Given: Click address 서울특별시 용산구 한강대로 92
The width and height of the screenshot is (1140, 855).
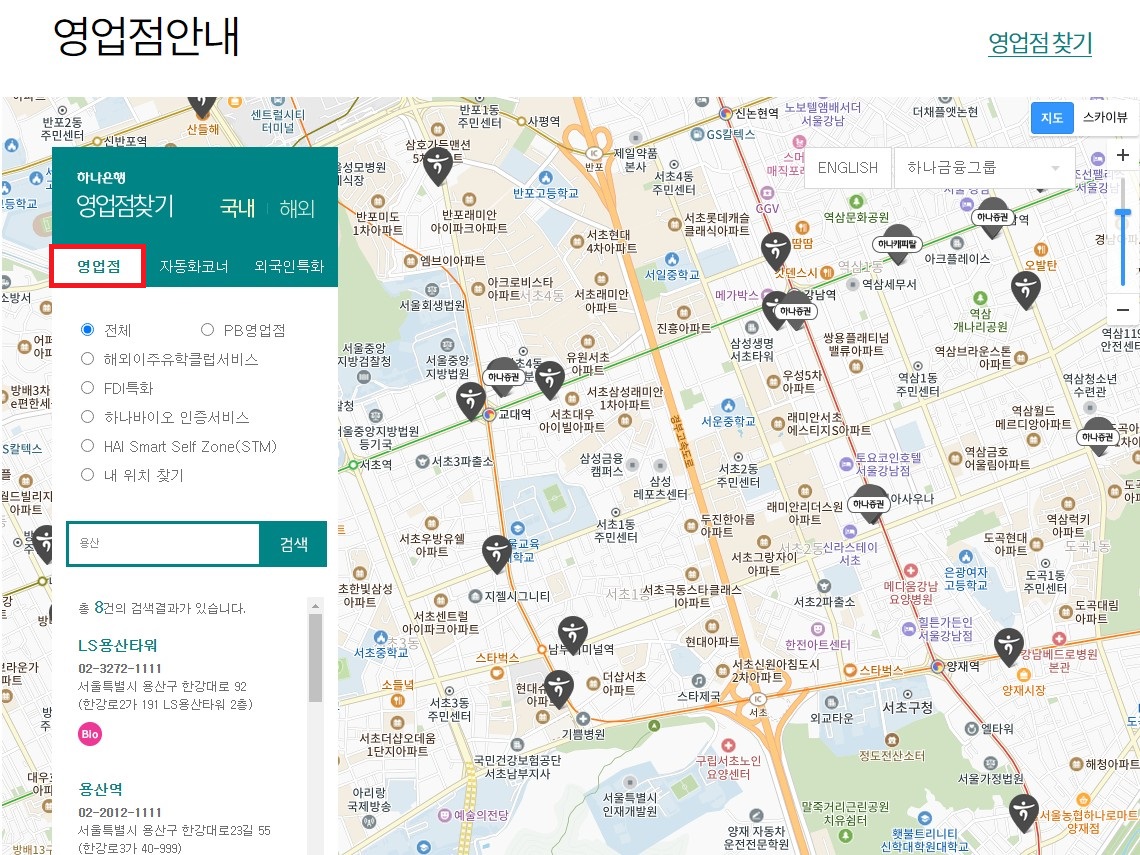Looking at the screenshot, I should coord(162,686).
